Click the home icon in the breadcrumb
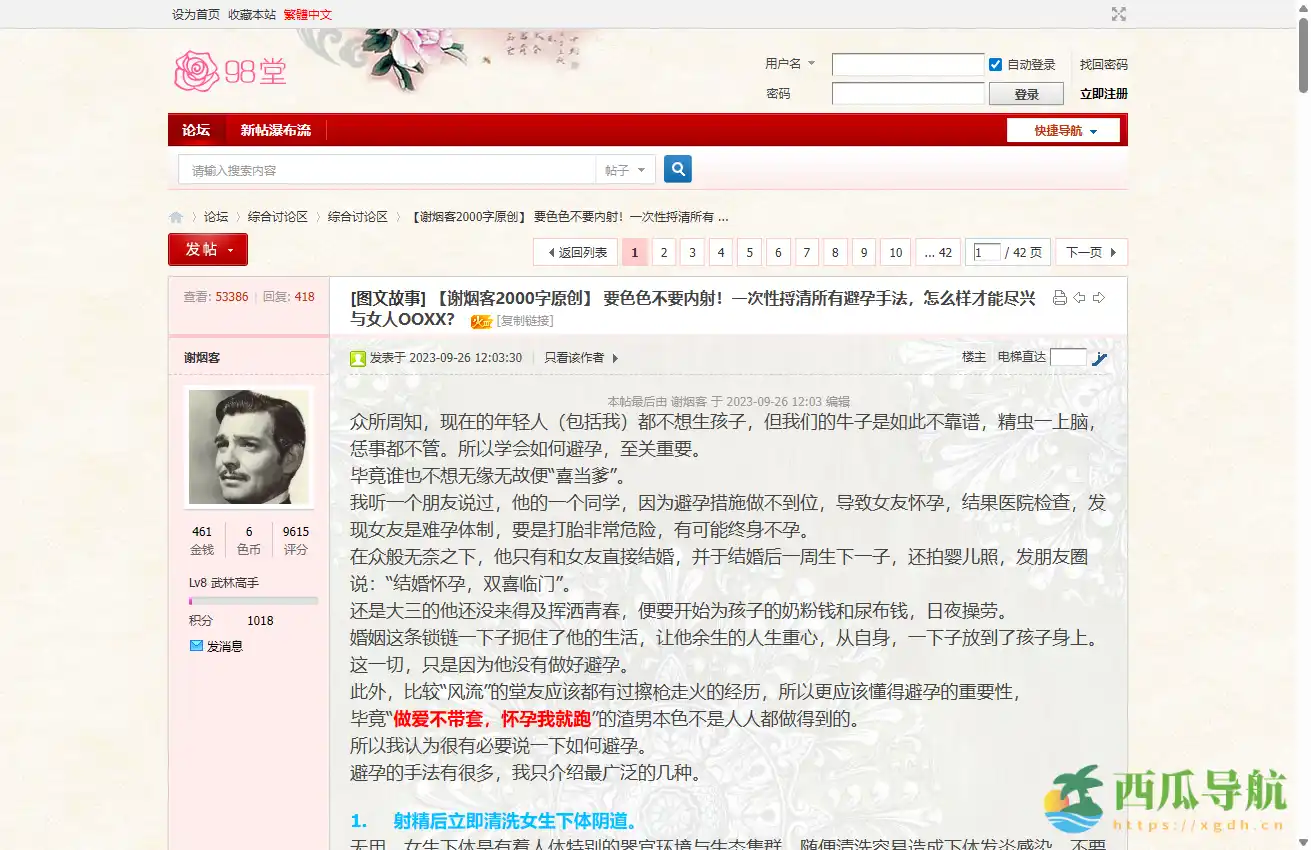Screen dimensions: 1311x850 [x=176, y=216]
